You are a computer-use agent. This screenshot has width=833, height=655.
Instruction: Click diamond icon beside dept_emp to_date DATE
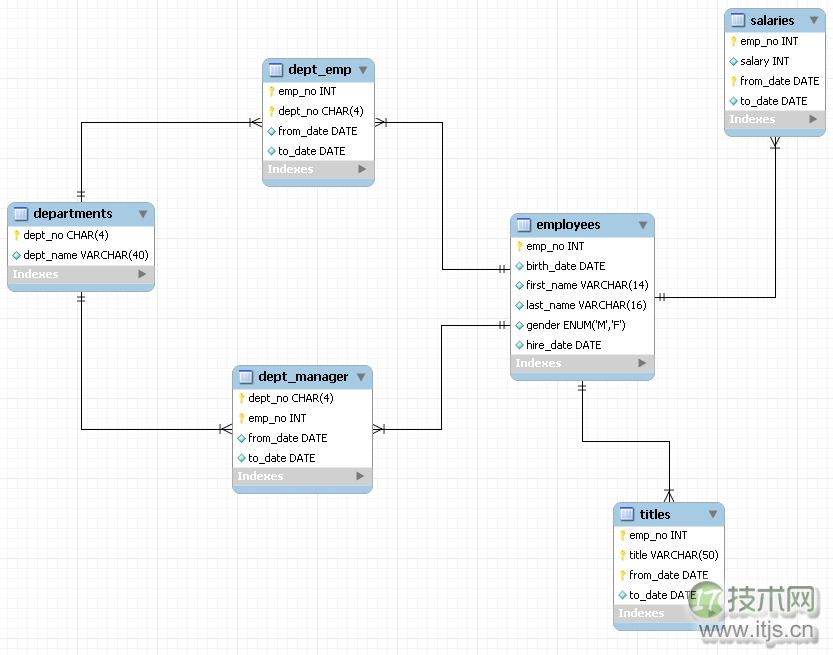pos(271,151)
